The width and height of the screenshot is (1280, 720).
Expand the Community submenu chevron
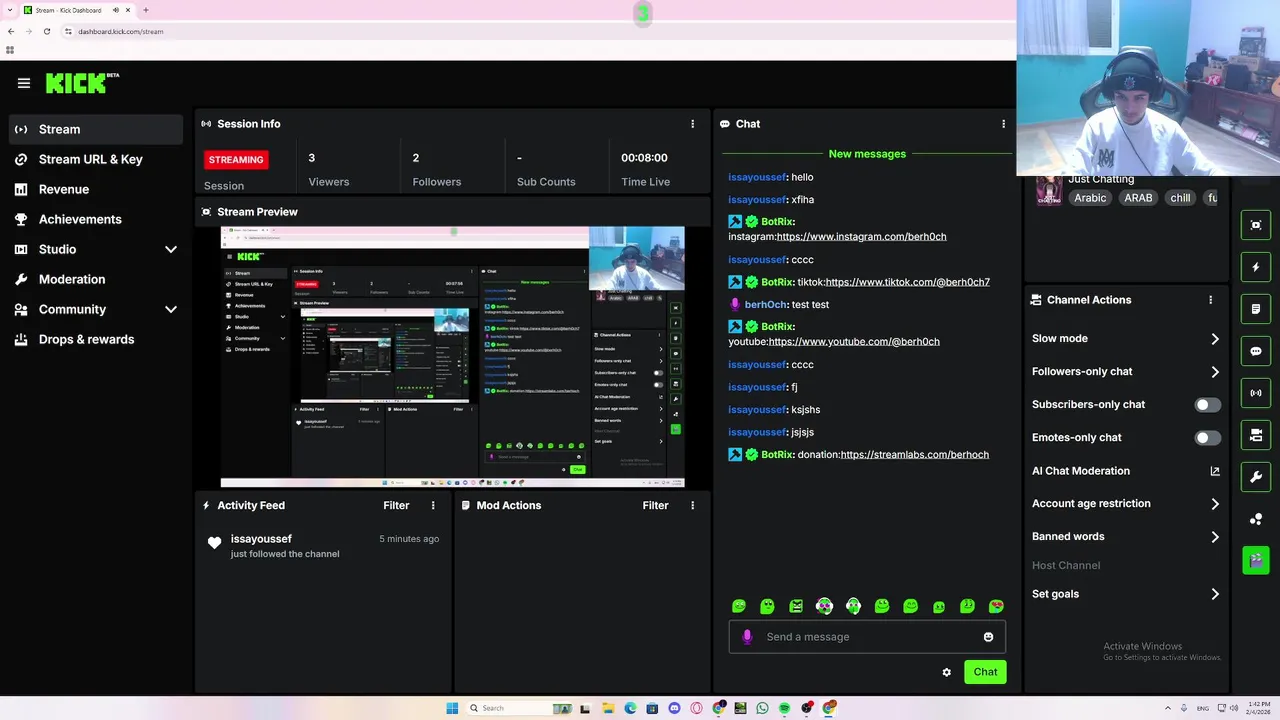point(171,309)
